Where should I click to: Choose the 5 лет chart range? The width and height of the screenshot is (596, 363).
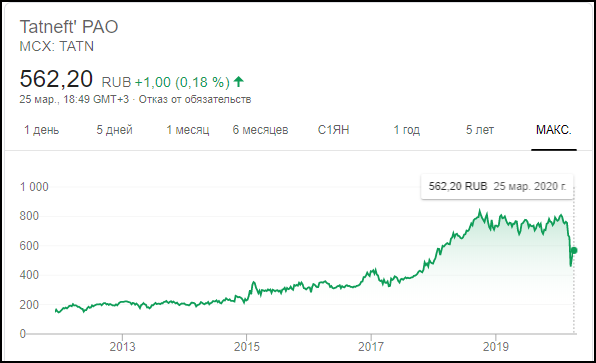point(480,130)
